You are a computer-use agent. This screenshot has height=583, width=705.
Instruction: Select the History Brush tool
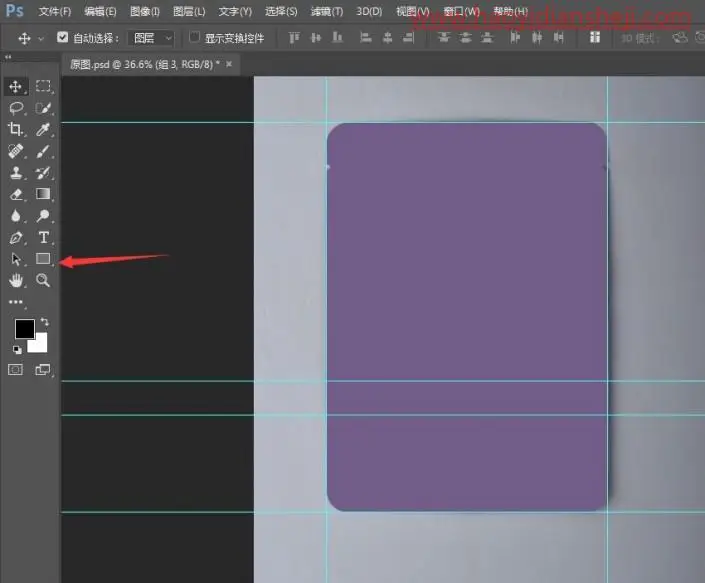point(43,173)
